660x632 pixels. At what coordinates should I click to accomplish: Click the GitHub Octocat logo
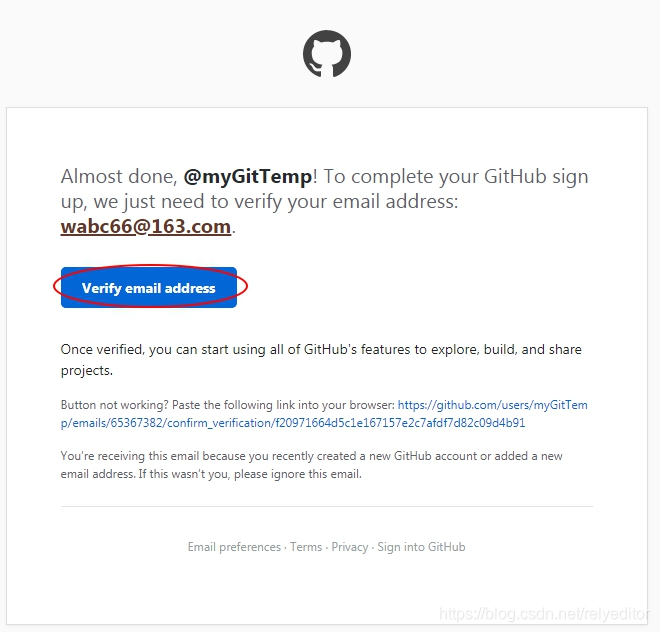coord(327,53)
